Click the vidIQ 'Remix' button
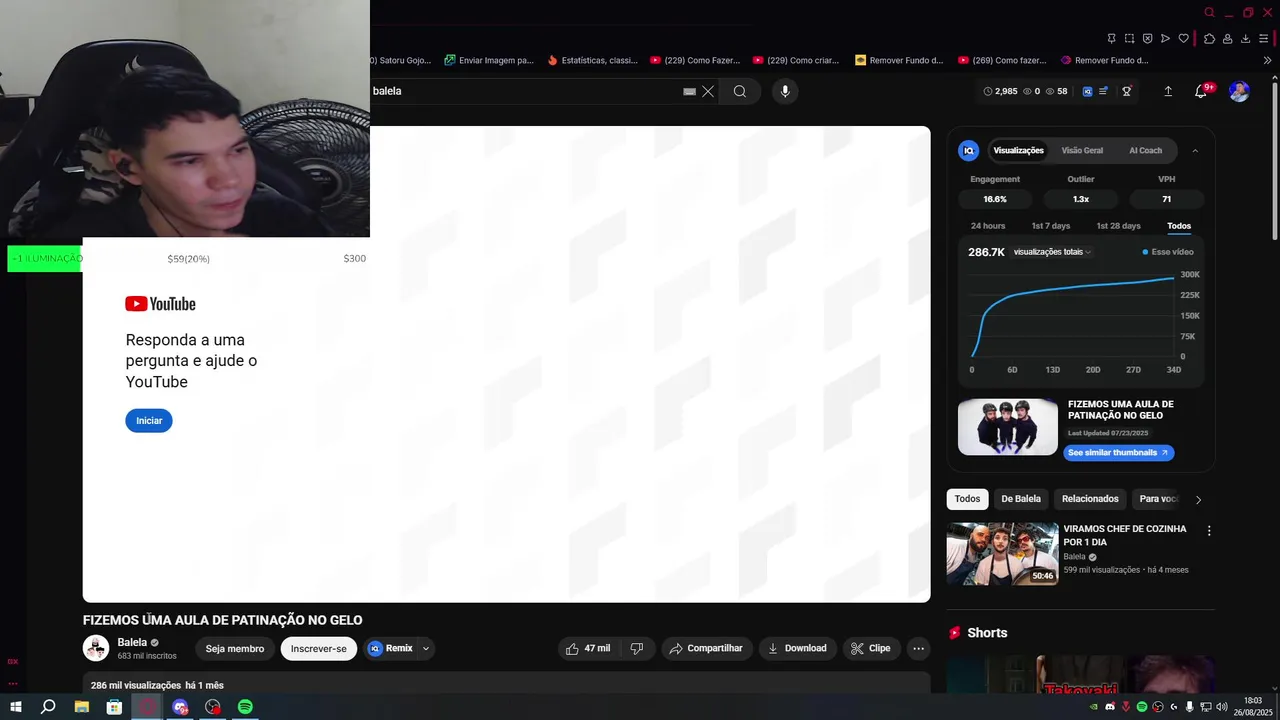 (391, 649)
